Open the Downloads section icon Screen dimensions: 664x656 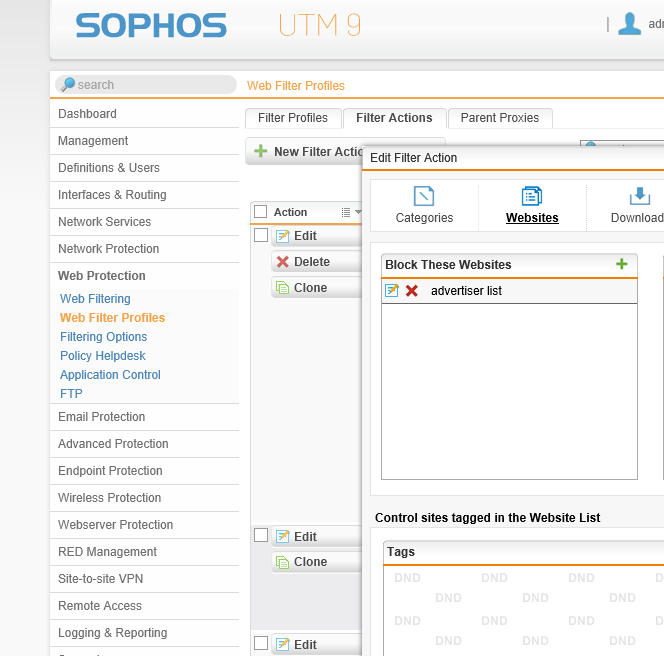639,196
